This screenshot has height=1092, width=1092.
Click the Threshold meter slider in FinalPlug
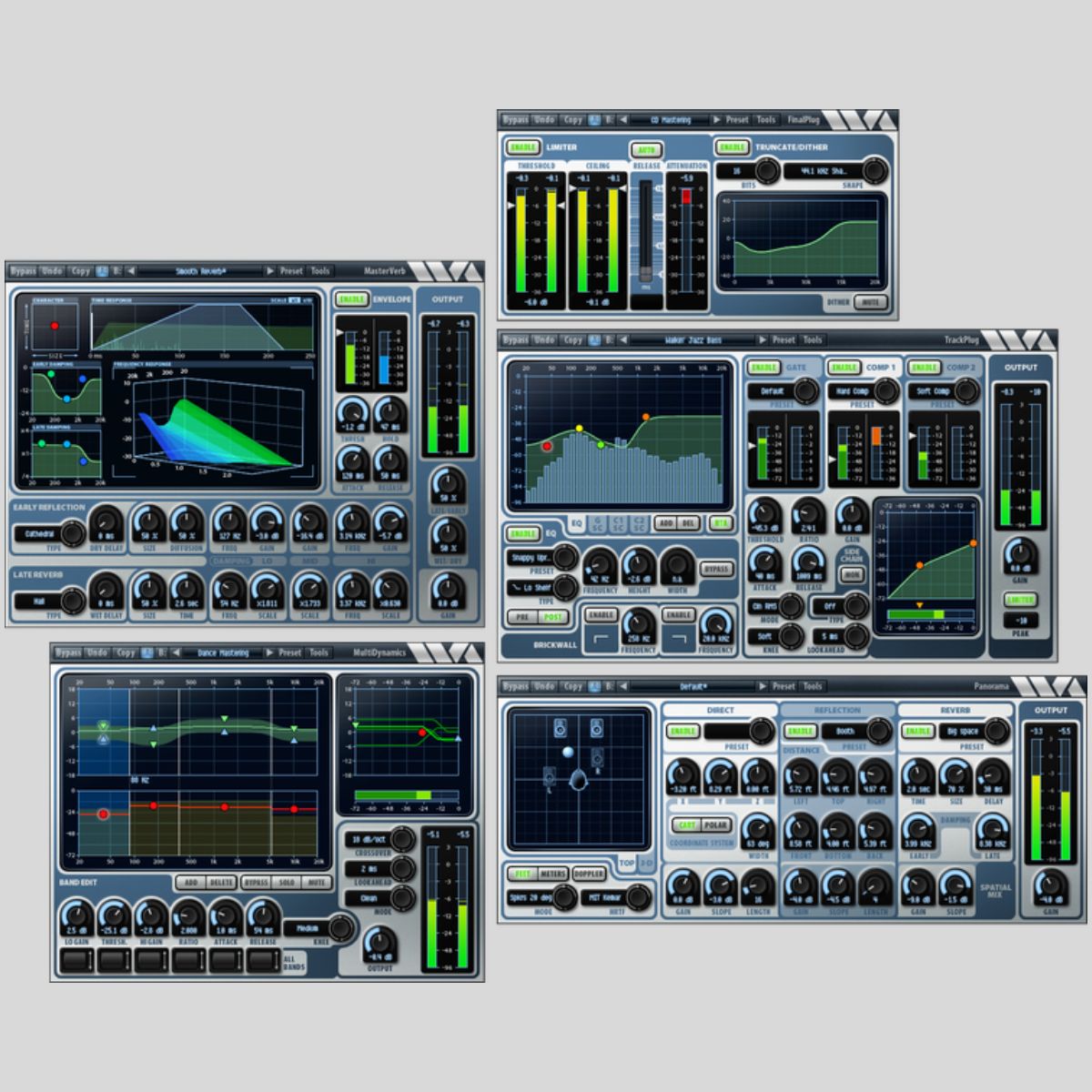click(x=537, y=241)
